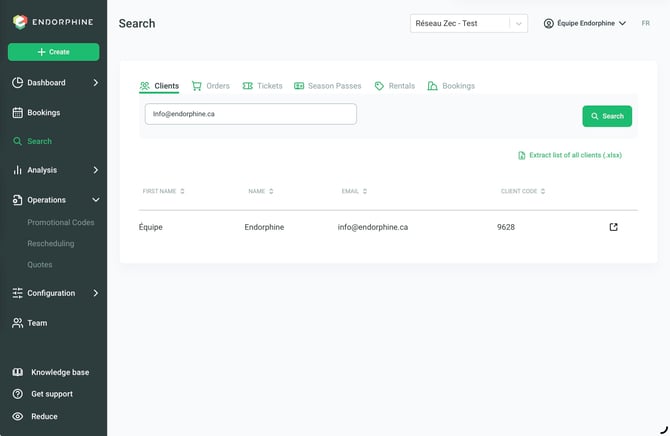The height and width of the screenshot is (436, 670).
Task: Select the Clients tab
Action: point(159,86)
